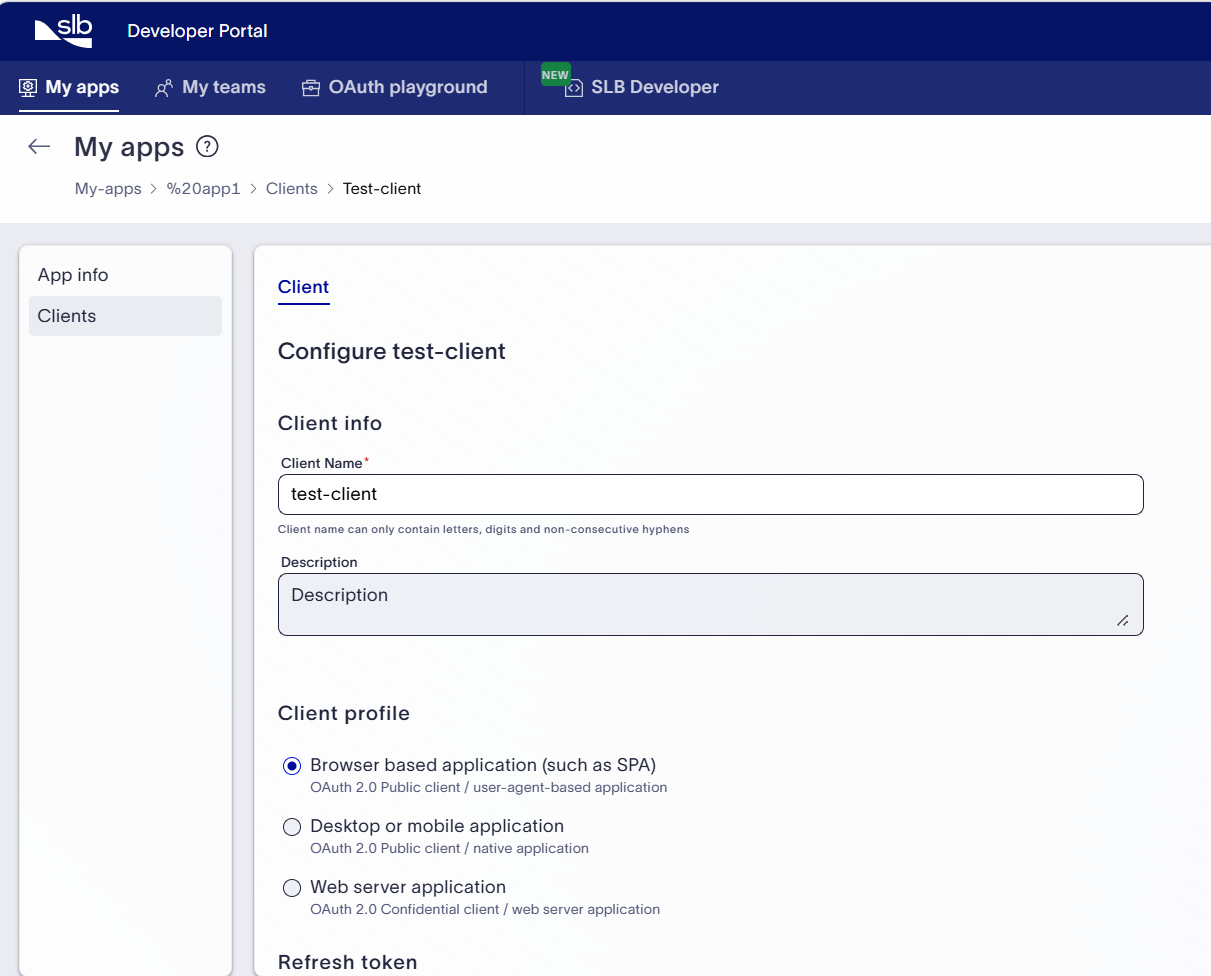The image size is (1211, 976).
Task: Select Web server application radio button
Action: coord(292,888)
